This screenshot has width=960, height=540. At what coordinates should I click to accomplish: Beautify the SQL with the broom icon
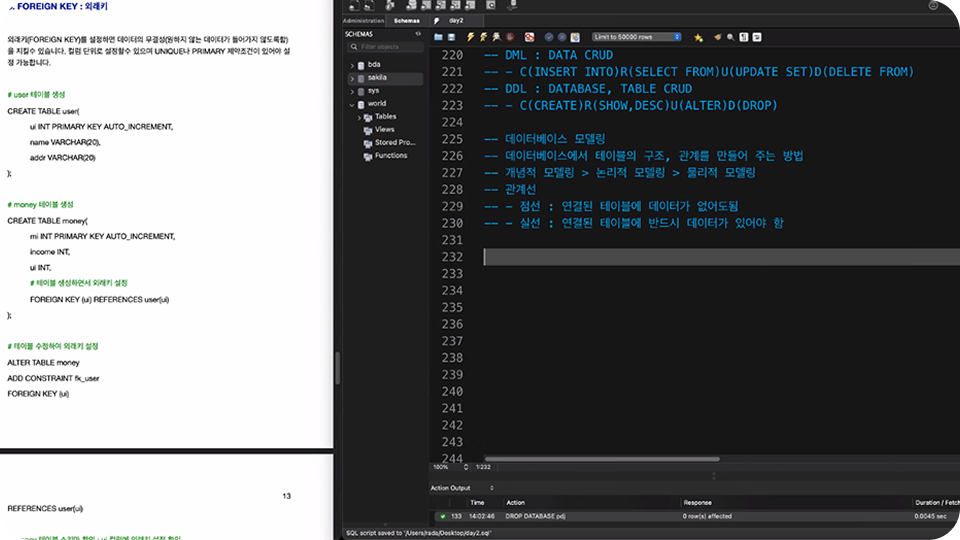(x=718, y=37)
